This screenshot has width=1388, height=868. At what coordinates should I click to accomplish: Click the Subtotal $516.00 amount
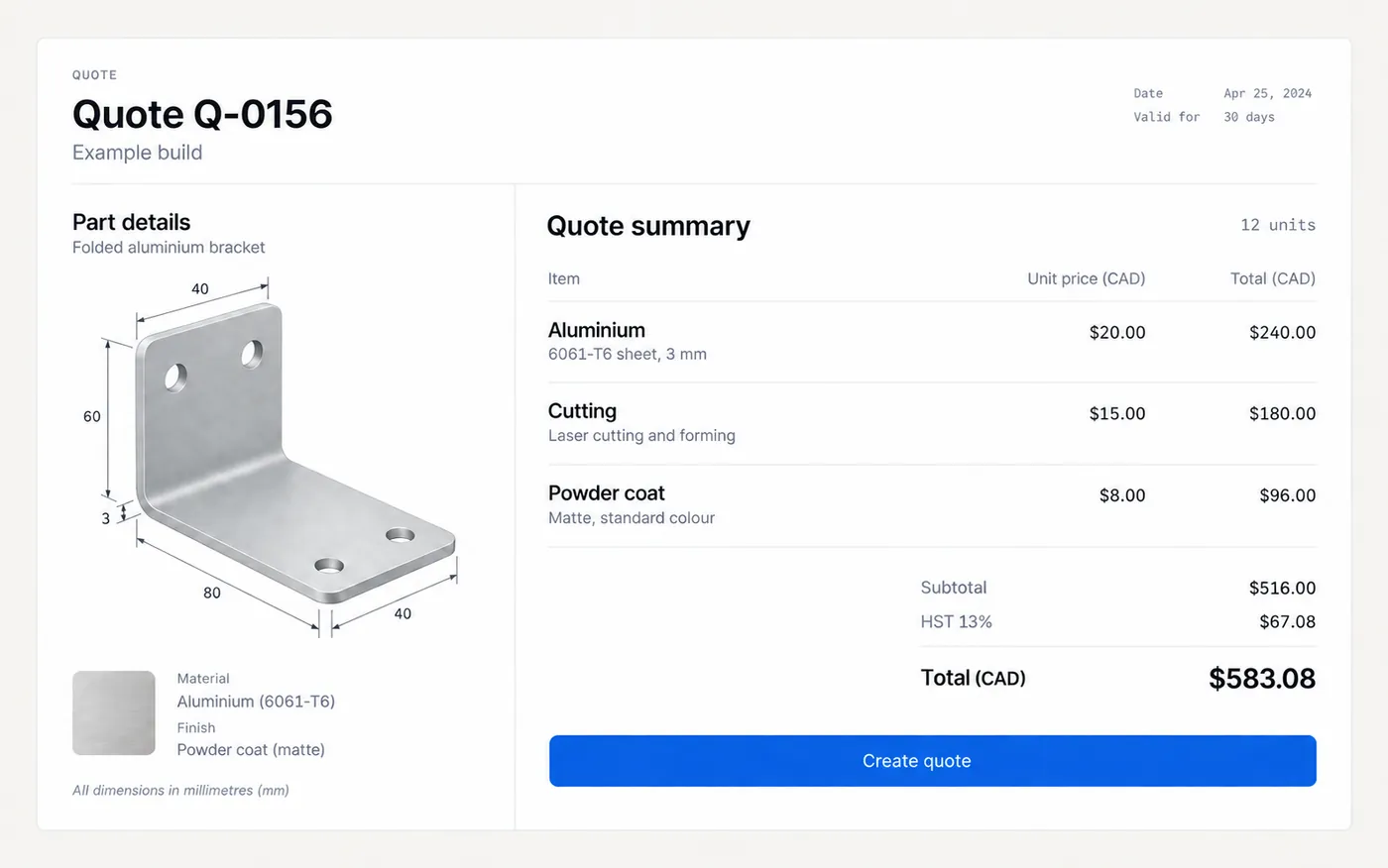[x=1282, y=588]
